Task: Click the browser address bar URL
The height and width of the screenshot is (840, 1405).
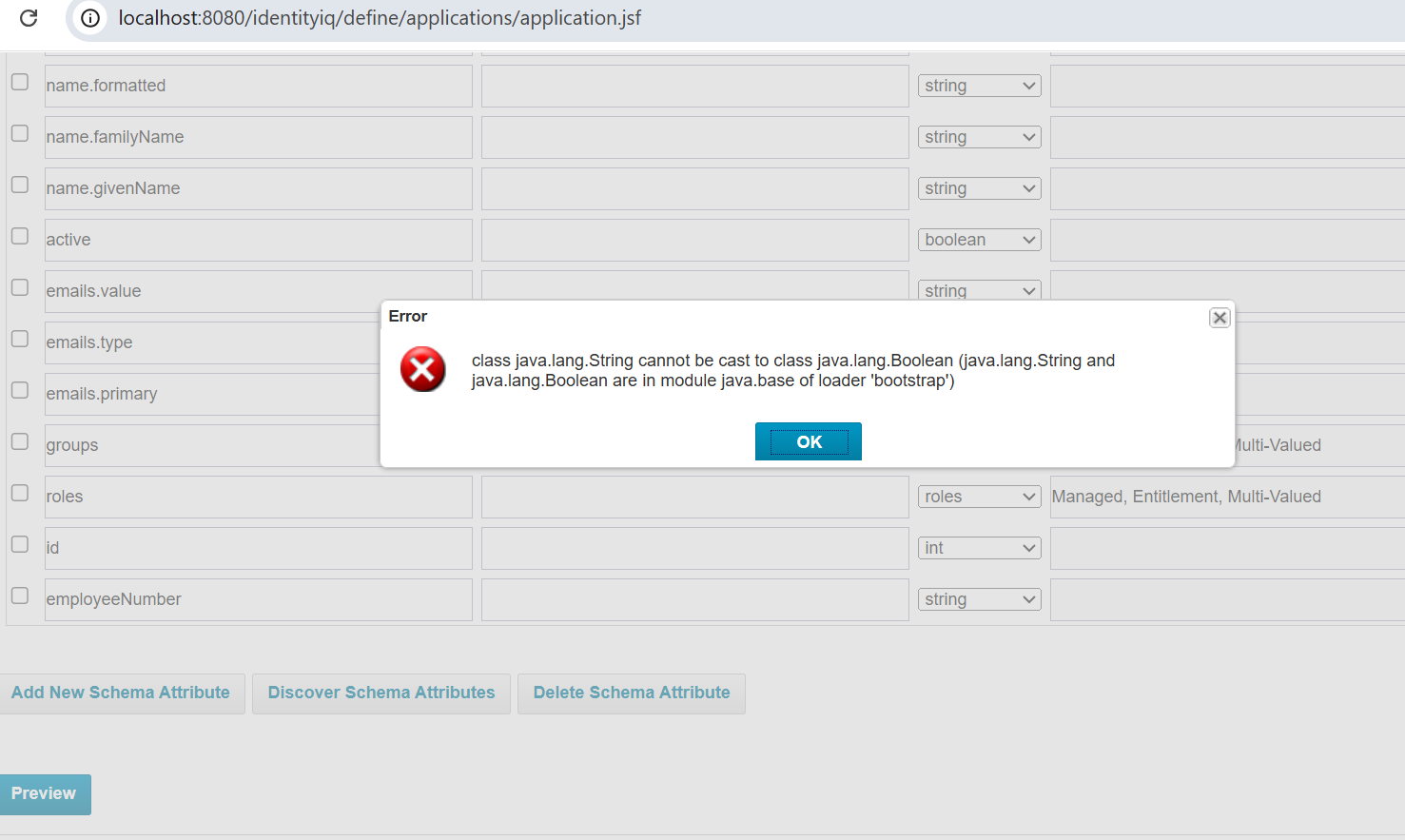Action: tap(380, 18)
